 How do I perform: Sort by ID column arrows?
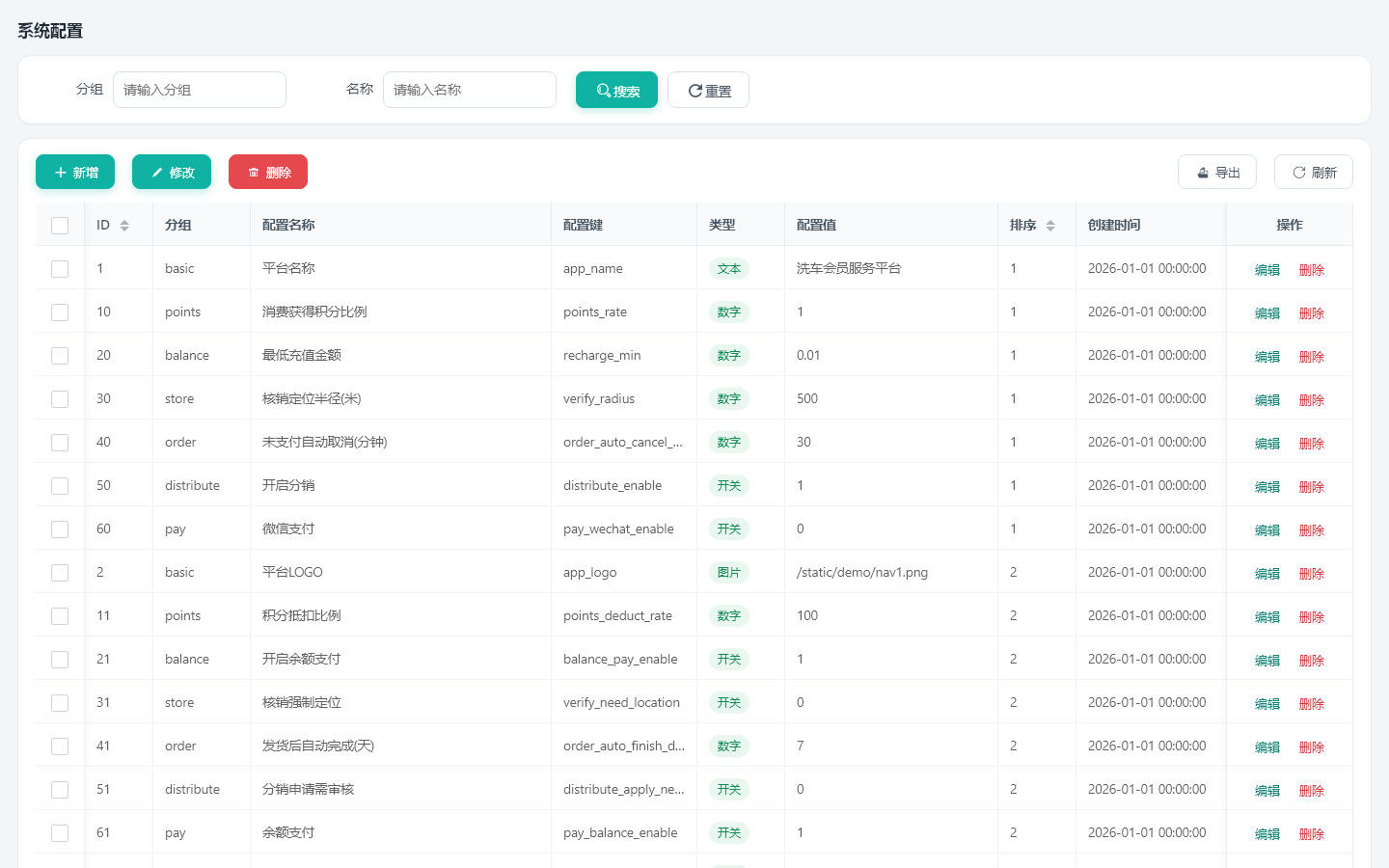[124, 225]
